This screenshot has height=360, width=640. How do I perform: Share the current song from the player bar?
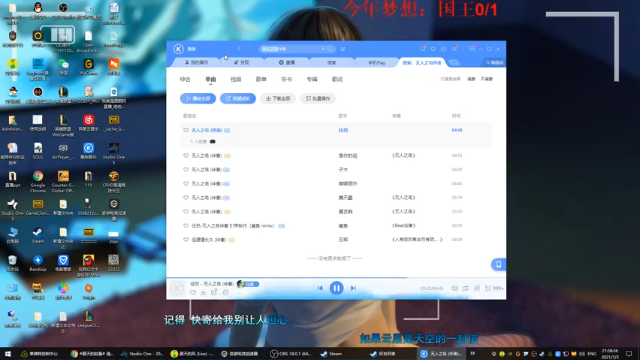(214, 292)
